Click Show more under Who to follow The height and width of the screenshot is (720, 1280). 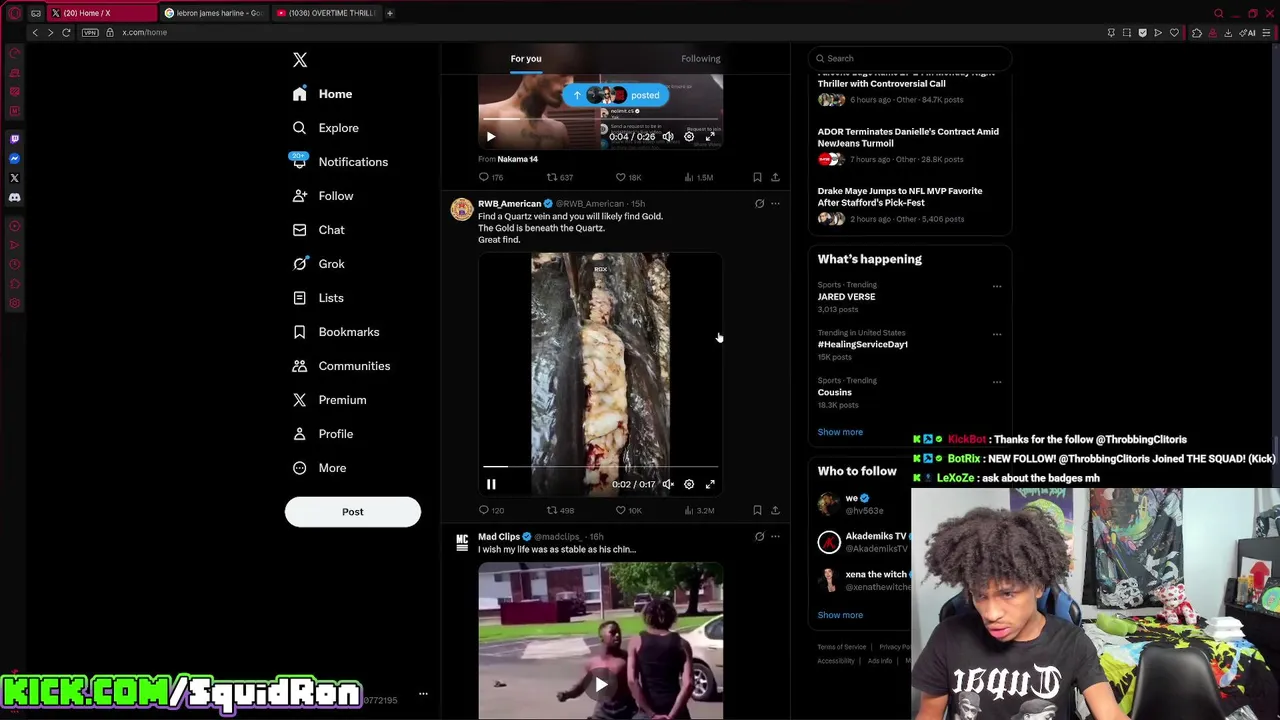coord(840,615)
